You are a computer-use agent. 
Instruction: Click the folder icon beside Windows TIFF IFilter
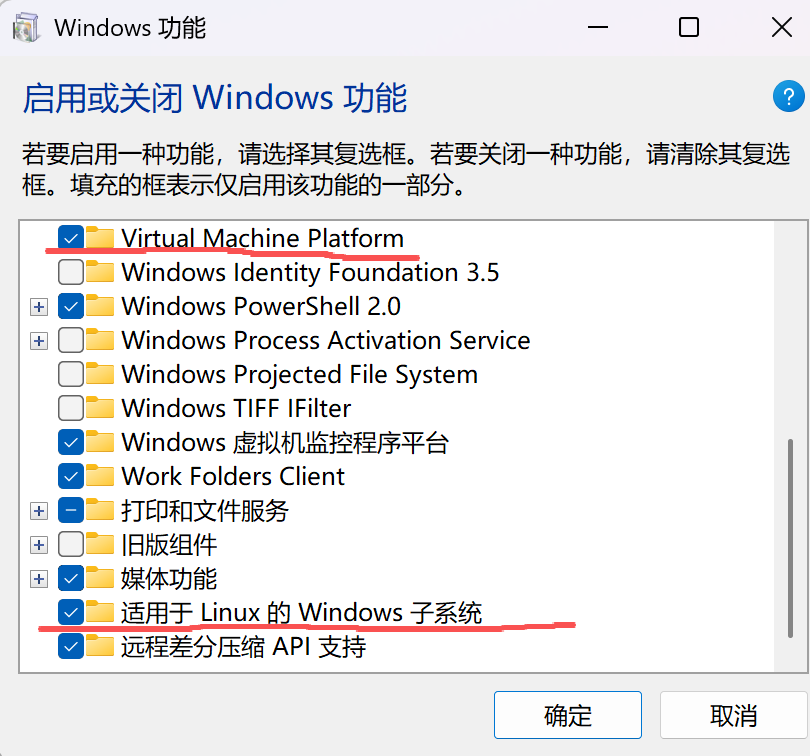pos(100,408)
